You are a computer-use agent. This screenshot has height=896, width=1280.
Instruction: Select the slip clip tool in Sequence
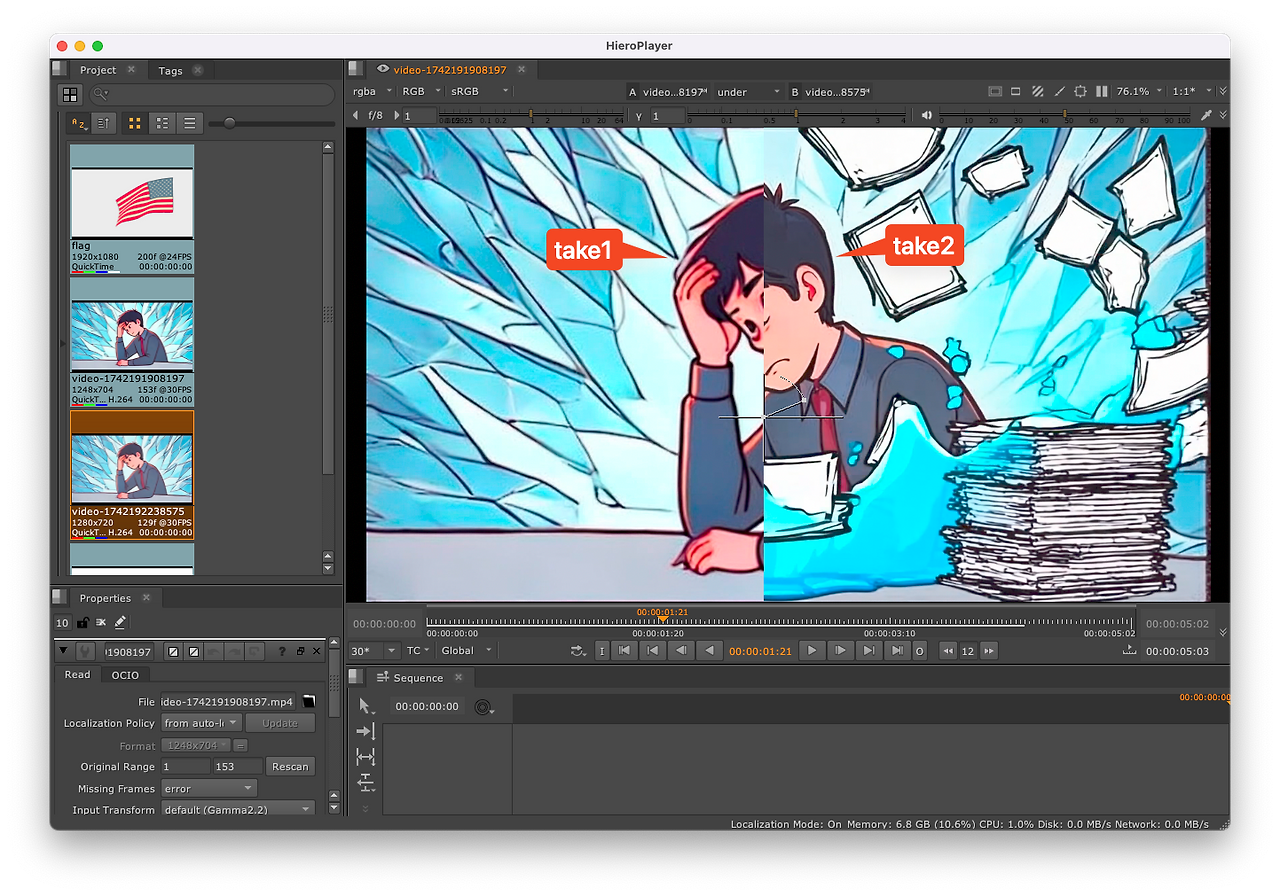coord(366,757)
